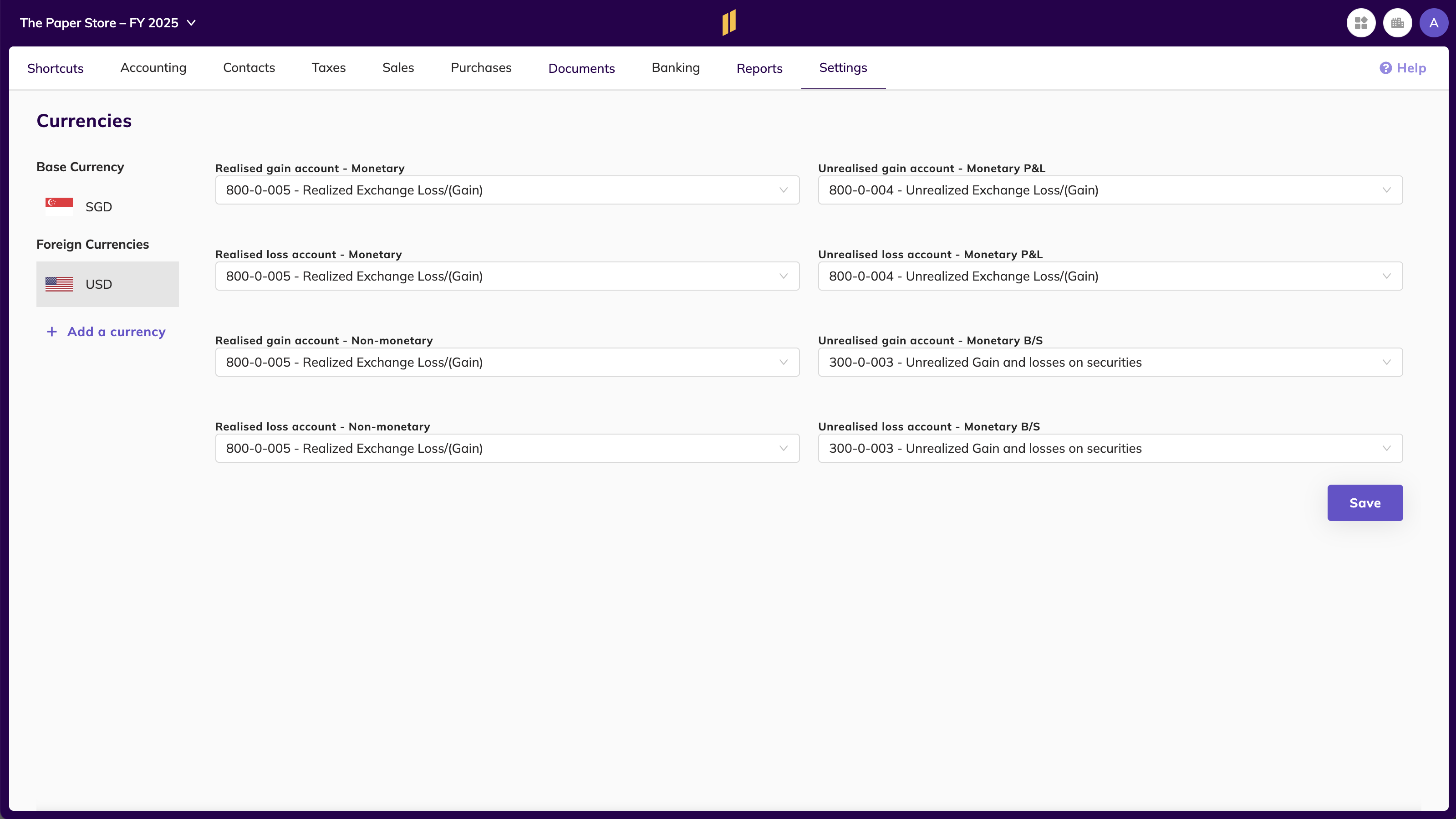Open the user avatar 'A' menu
Screen dimensions: 1456x819
[1434, 23]
